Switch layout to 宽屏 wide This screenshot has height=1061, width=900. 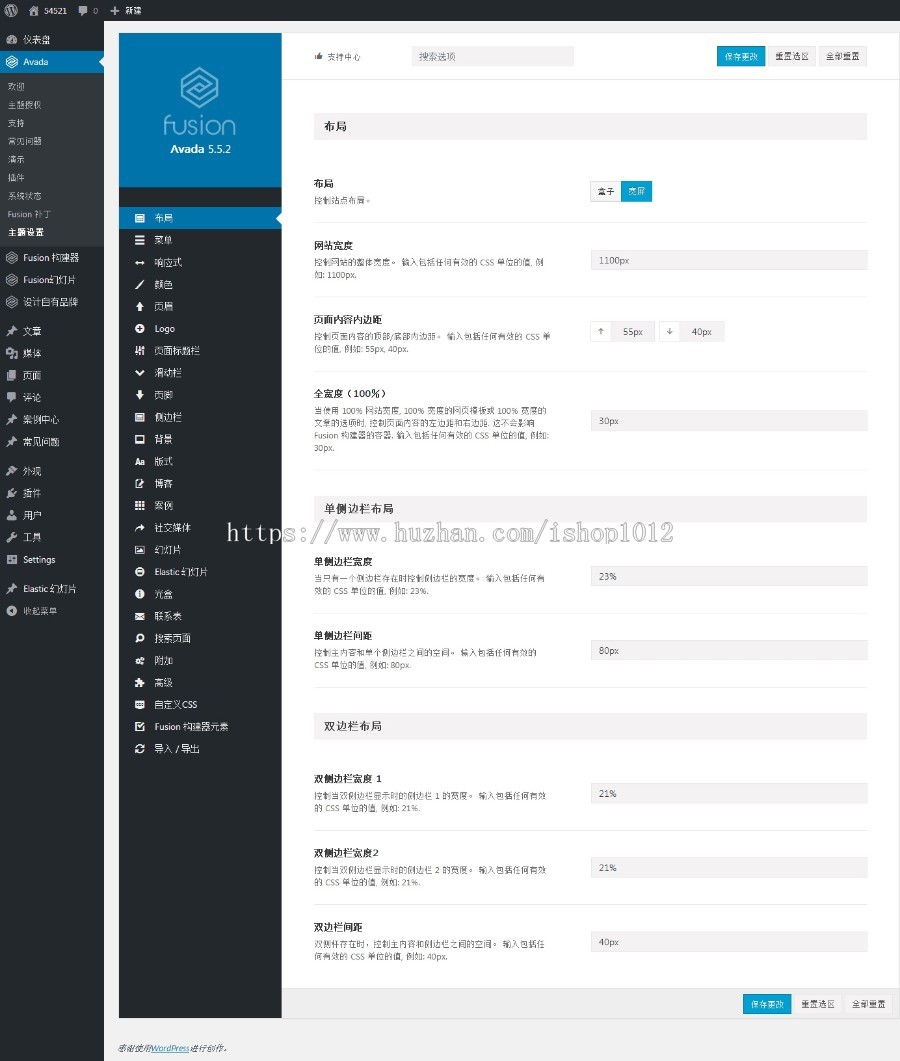click(x=637, y=191)
